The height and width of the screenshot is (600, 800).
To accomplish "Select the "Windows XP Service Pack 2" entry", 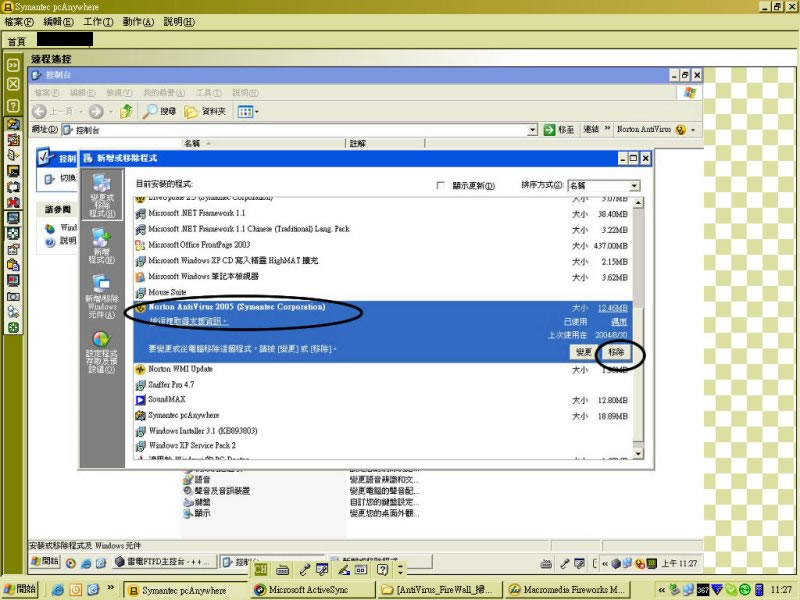I will tap(382, 445).
